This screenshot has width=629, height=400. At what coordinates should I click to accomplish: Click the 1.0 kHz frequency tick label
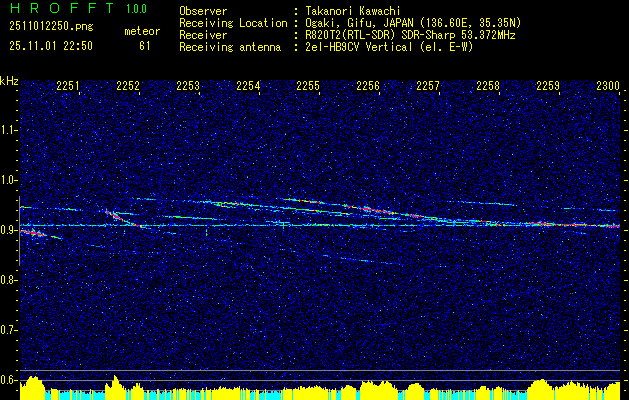point(9,180)
